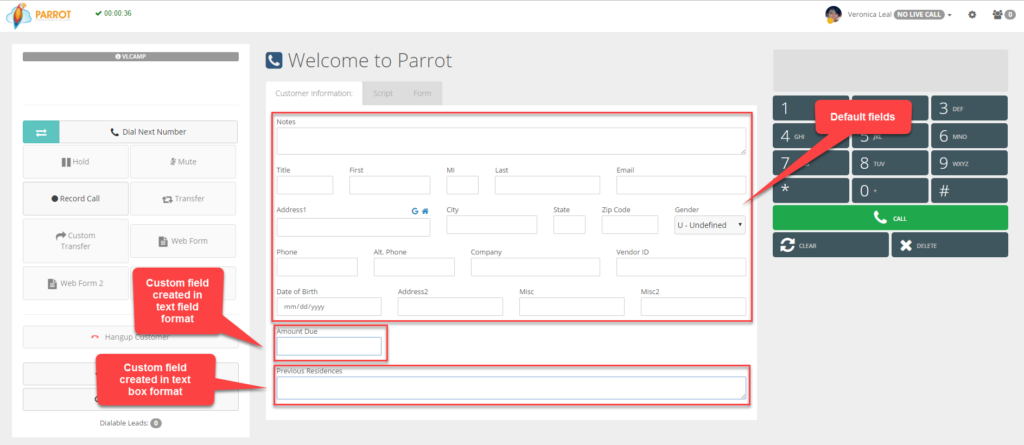This screenshot has height=445, width=1024.
Task: Open the Gender dropdown
Action: tap(710, 225)
